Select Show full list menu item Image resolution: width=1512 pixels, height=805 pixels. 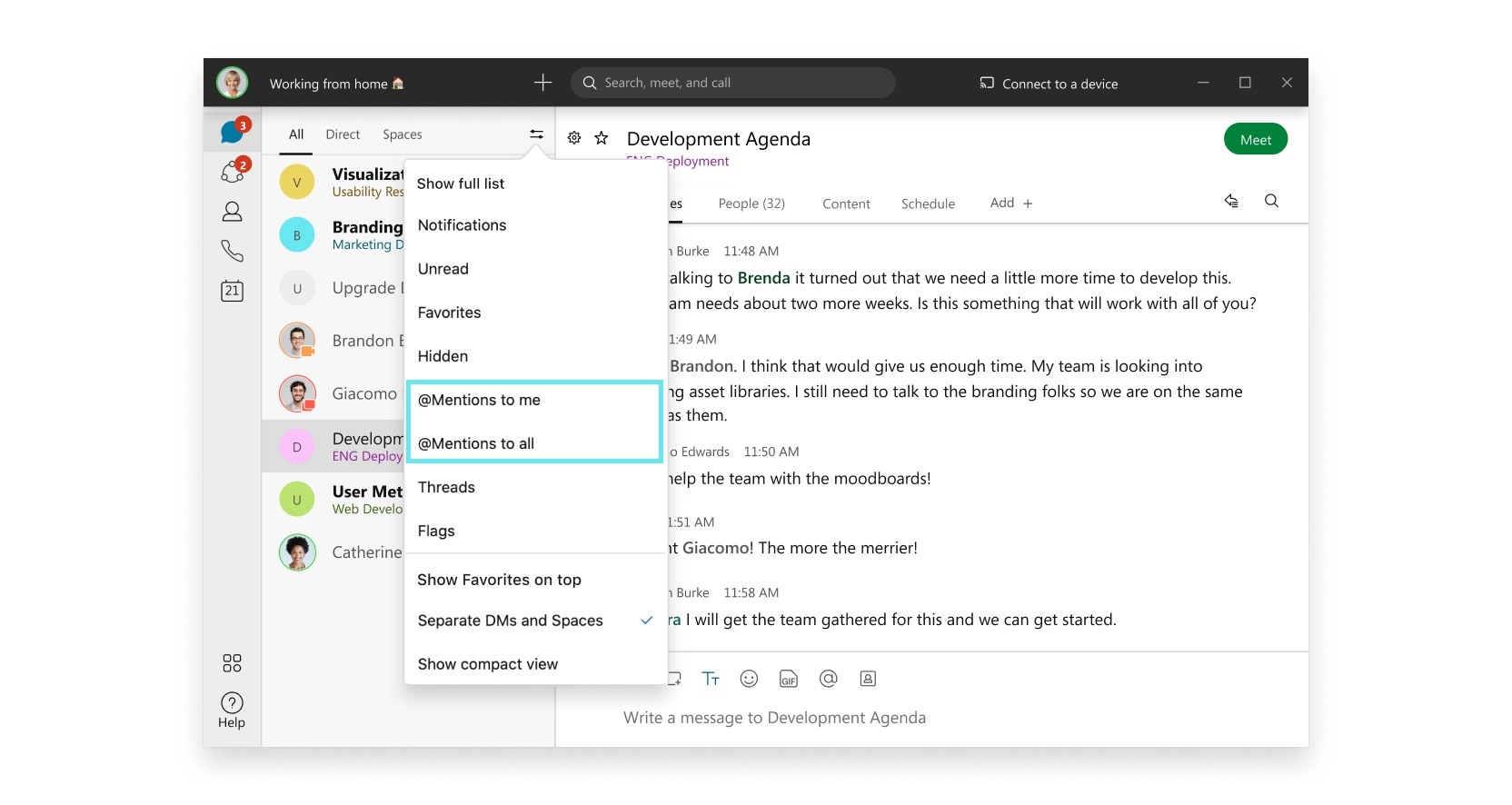(536, 184)
